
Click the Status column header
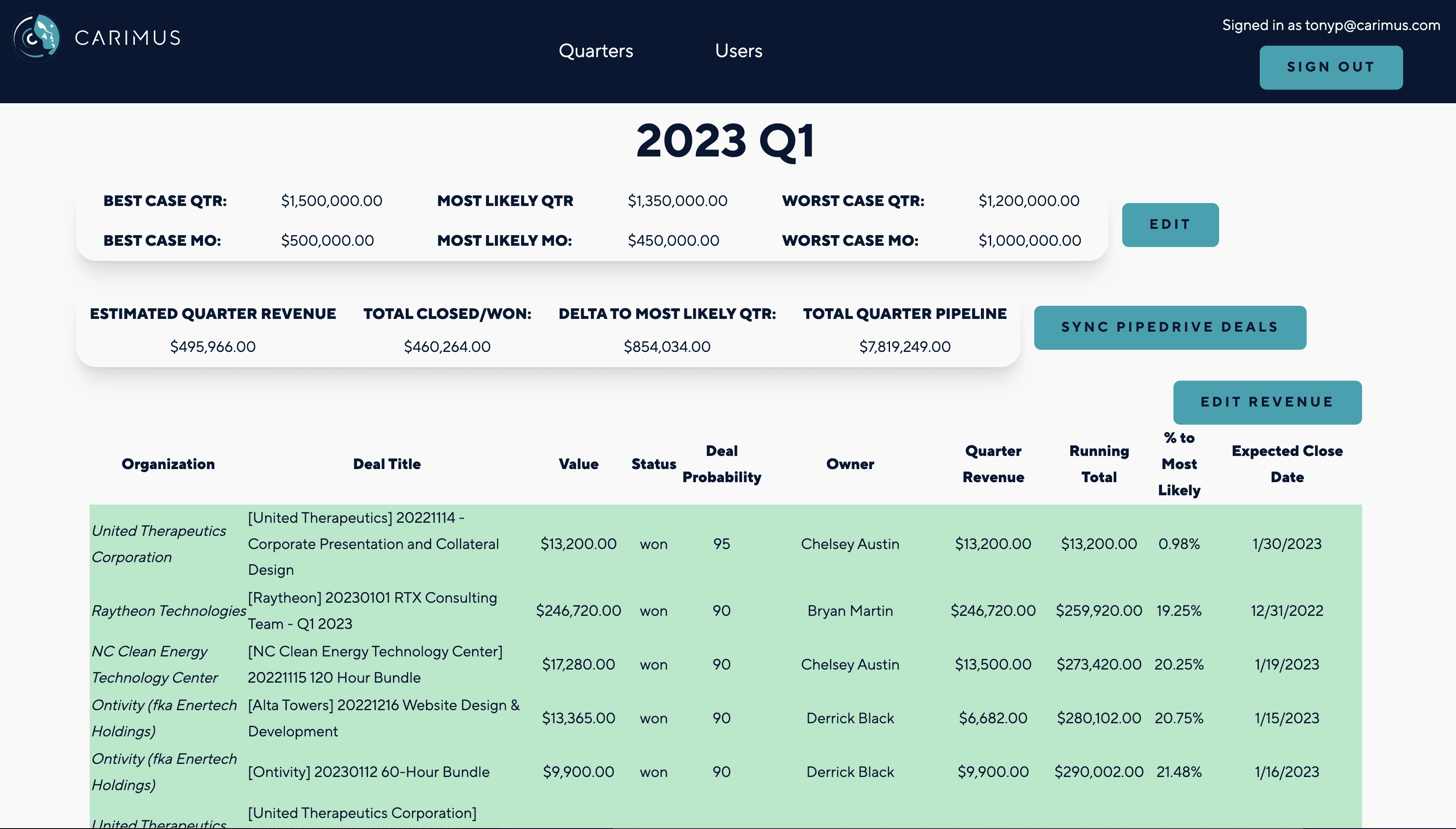click(654, 464)
